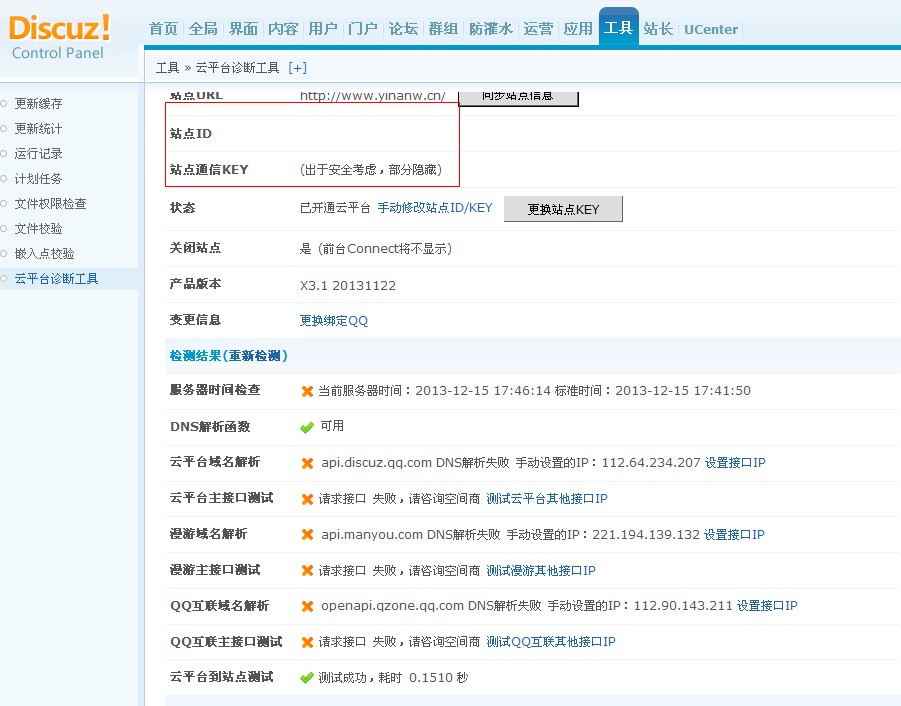Click the red X icon beside 漫游域名解析
Screen dimensions: 901x706
pyautogui.click(x=307, y=535)
